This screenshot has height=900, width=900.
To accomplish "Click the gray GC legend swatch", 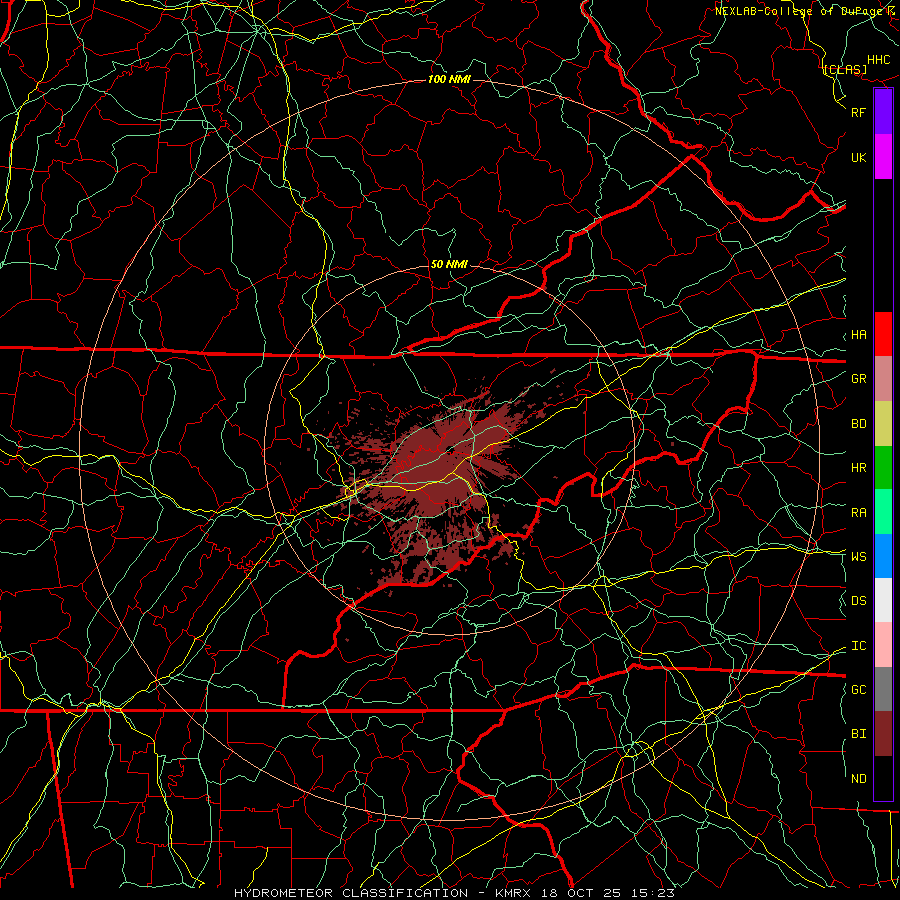I will tap(883, 689).
